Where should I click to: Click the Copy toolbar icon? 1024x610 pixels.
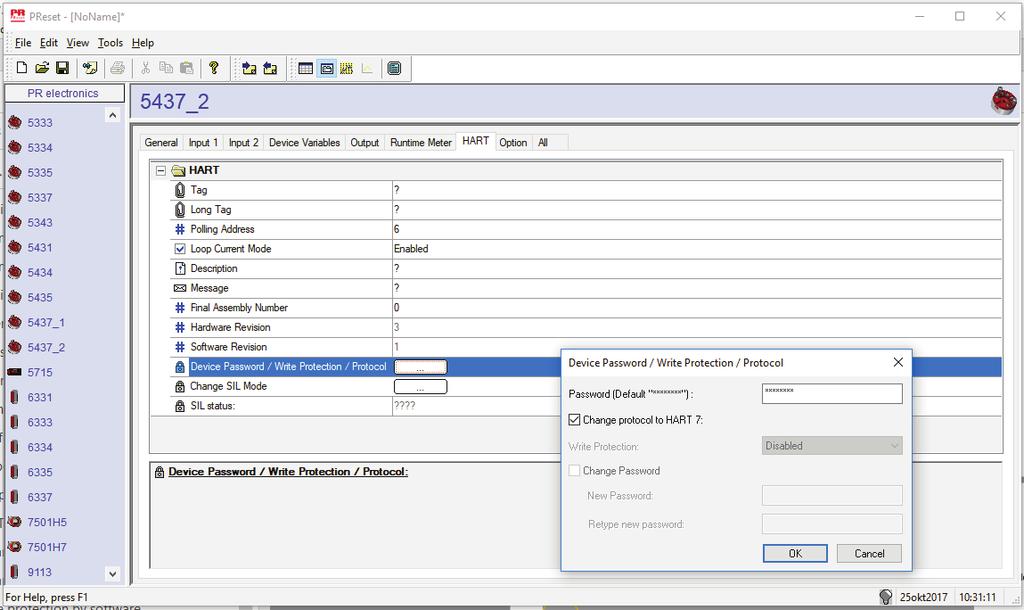pos(166,68)
